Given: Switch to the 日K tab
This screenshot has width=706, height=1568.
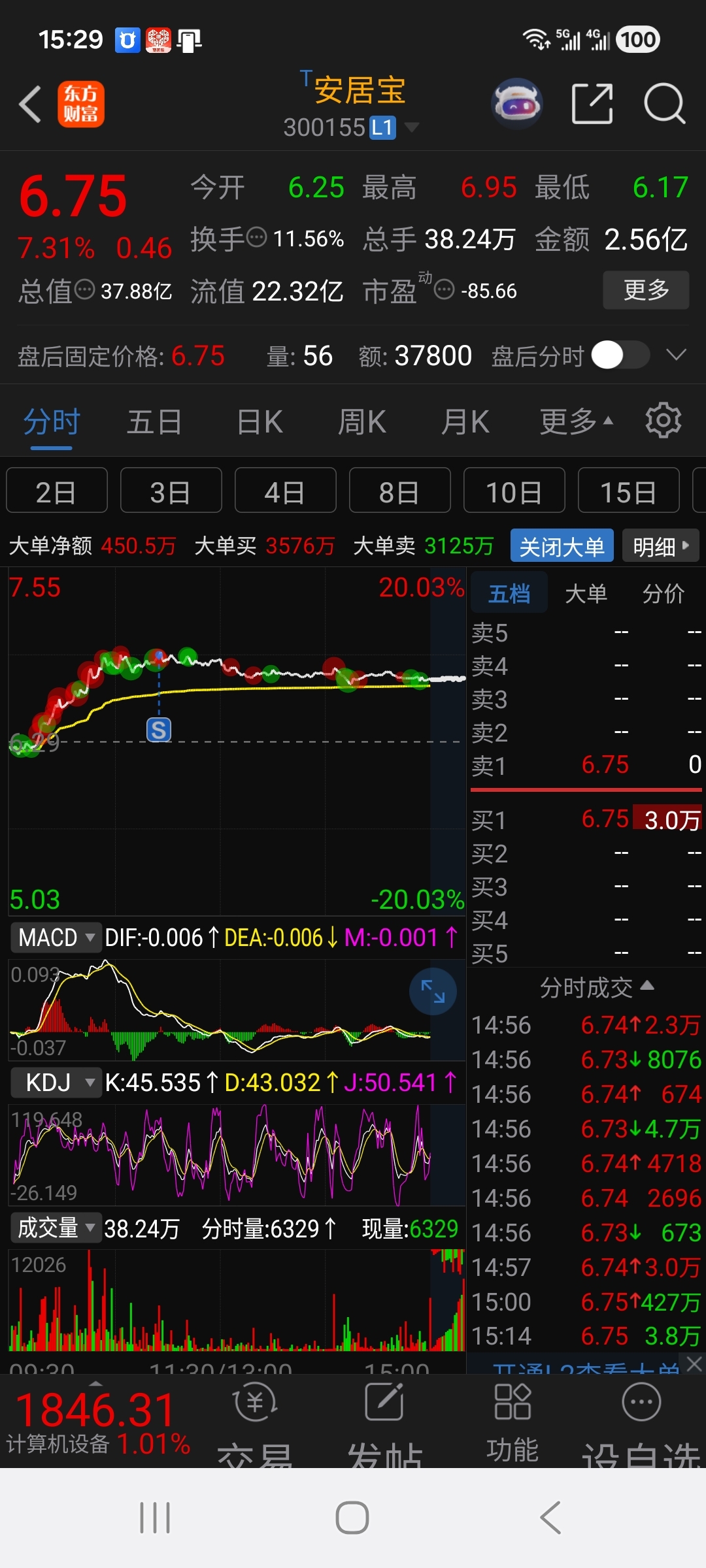Looking at the screenshot, I should point(260,421).
